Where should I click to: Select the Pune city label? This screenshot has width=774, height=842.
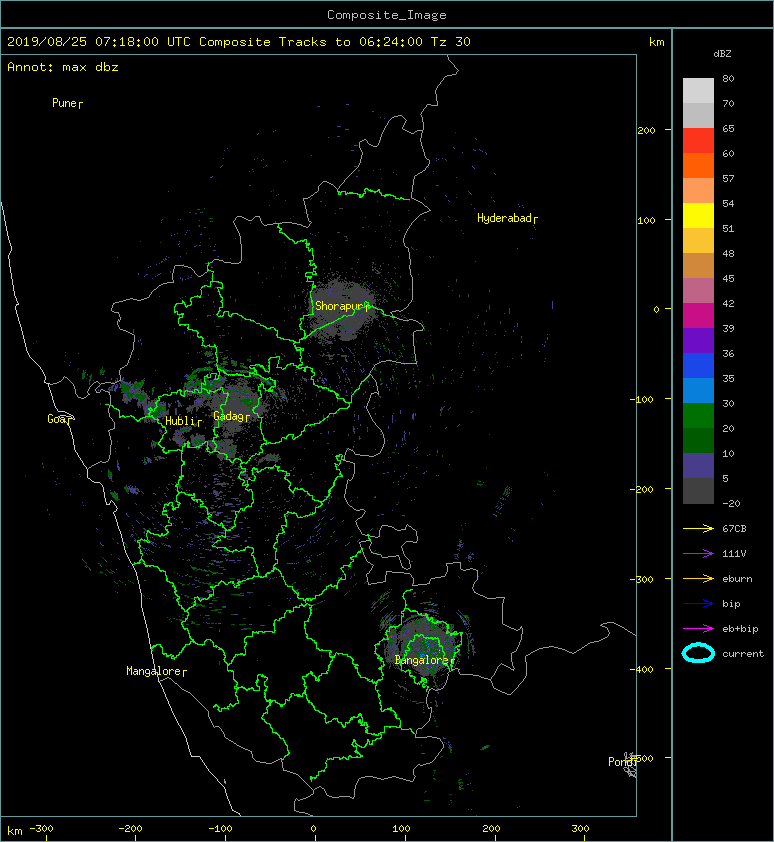tap(64, 103)
